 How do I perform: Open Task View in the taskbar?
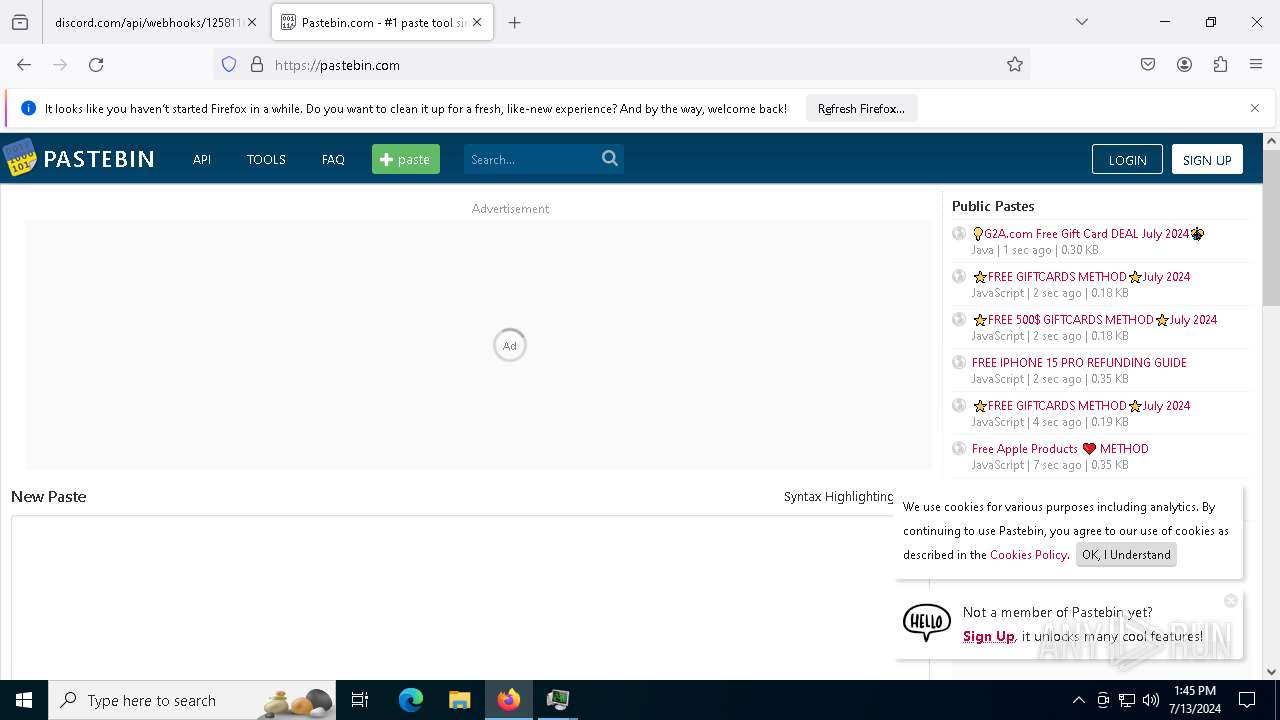click(x=360, y=700)
